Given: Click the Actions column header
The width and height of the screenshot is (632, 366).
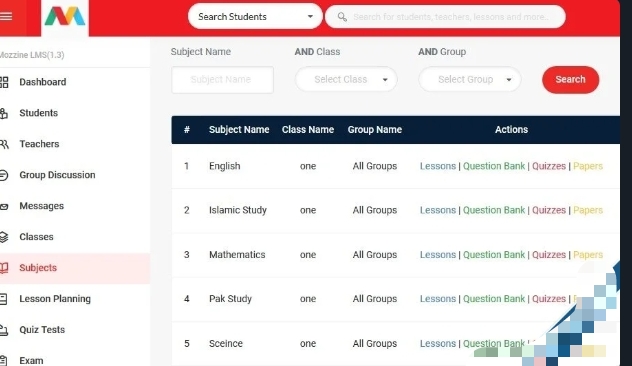Looking at the screenshot, I should click(x=511, y=130).
